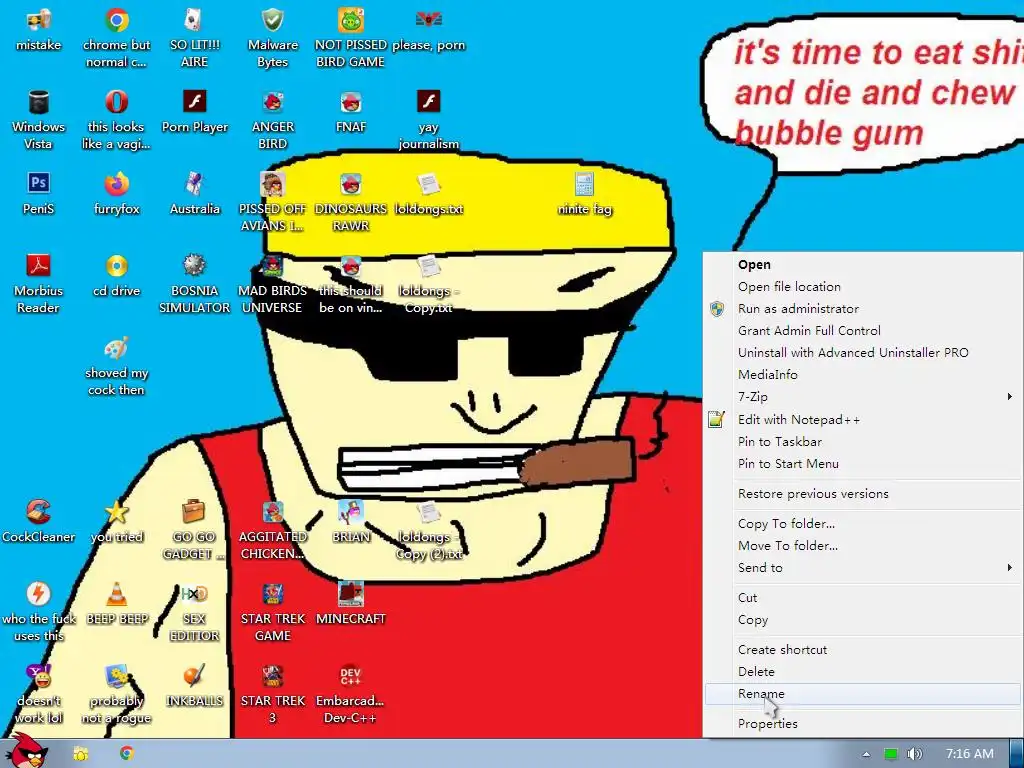Choose 'Properties' in the context menu
This screenshot has height=768, width=1024.
(863, 724)
